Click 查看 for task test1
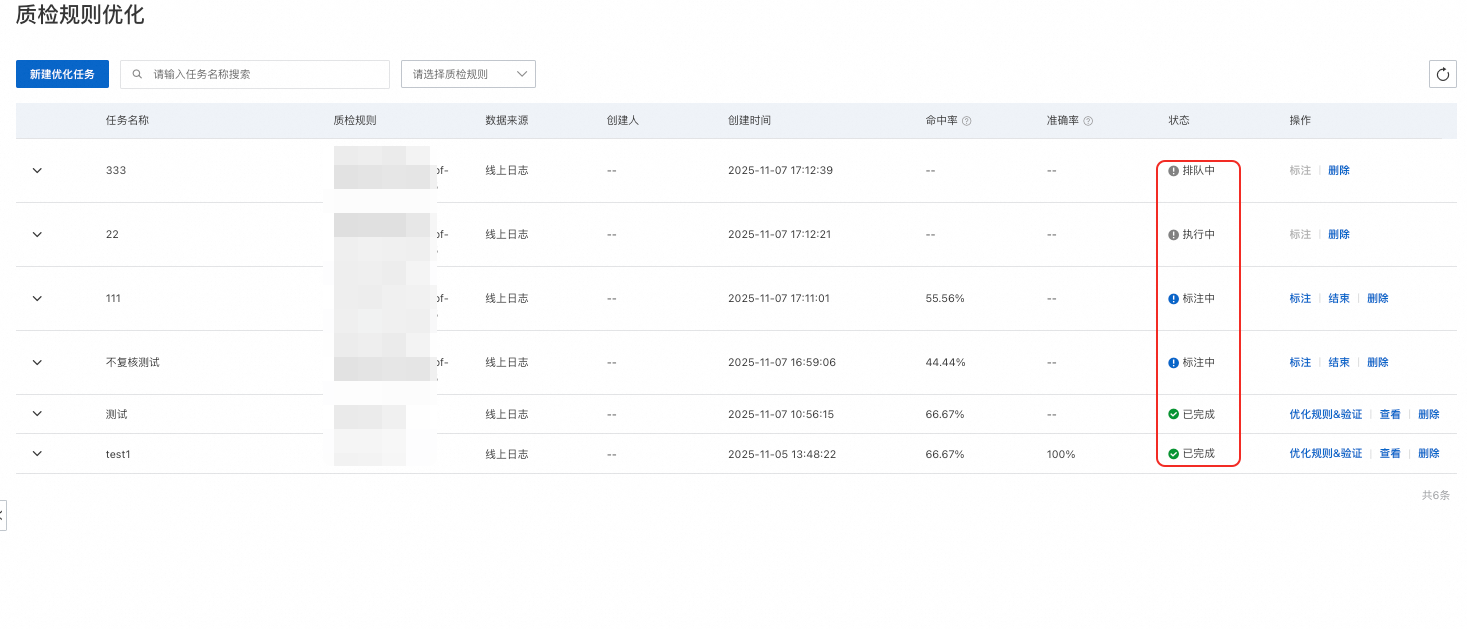 click(1390, 454)
